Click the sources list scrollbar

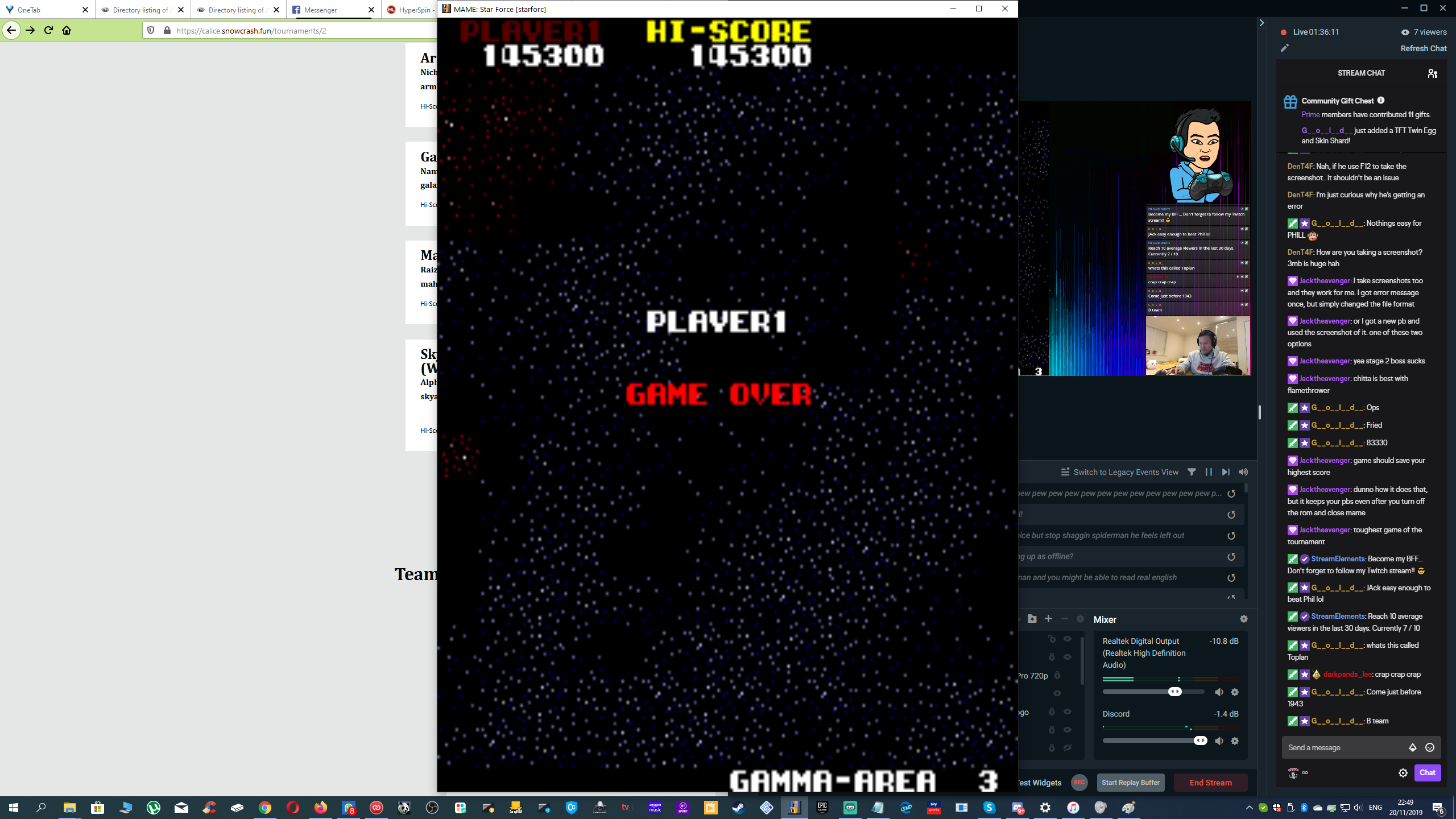coord(1082,660)
